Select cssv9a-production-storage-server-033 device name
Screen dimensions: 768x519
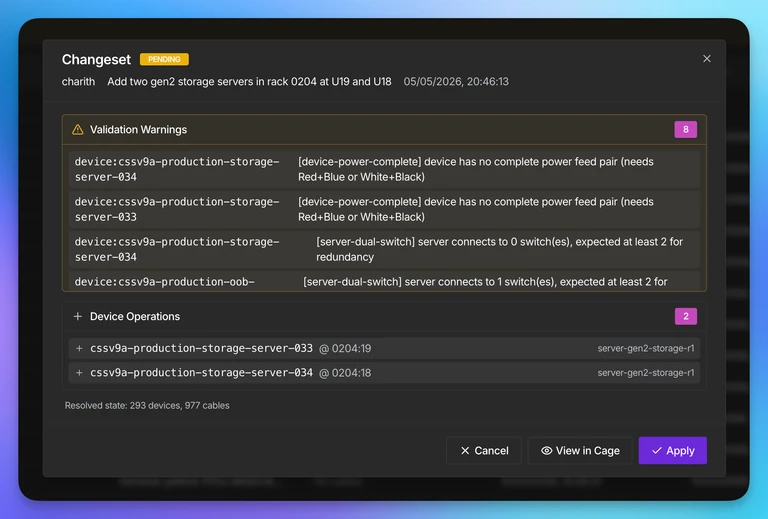click(201, 348)
